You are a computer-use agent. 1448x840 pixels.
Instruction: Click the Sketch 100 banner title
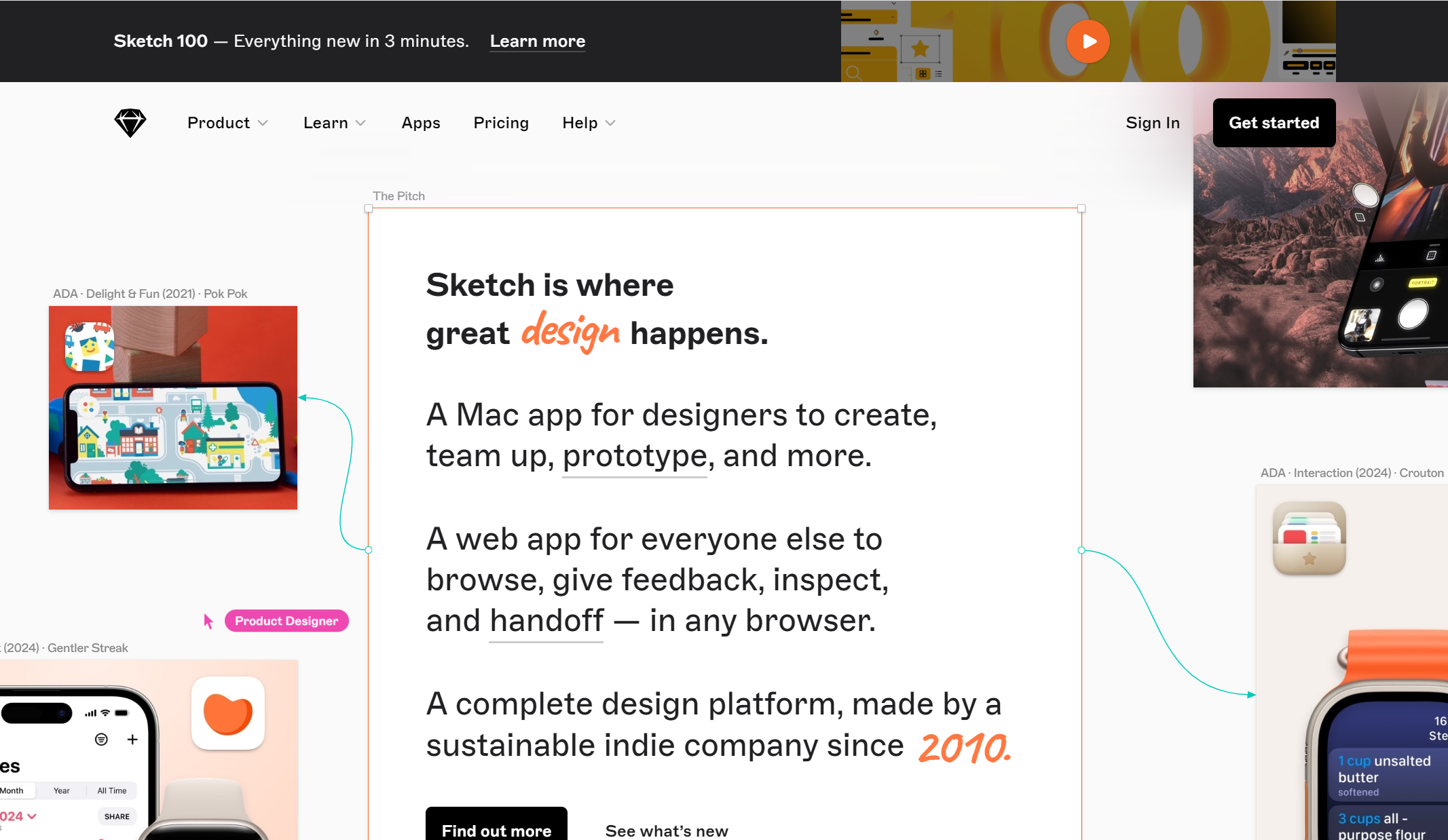pyautogui.click(x=161, y=41)
